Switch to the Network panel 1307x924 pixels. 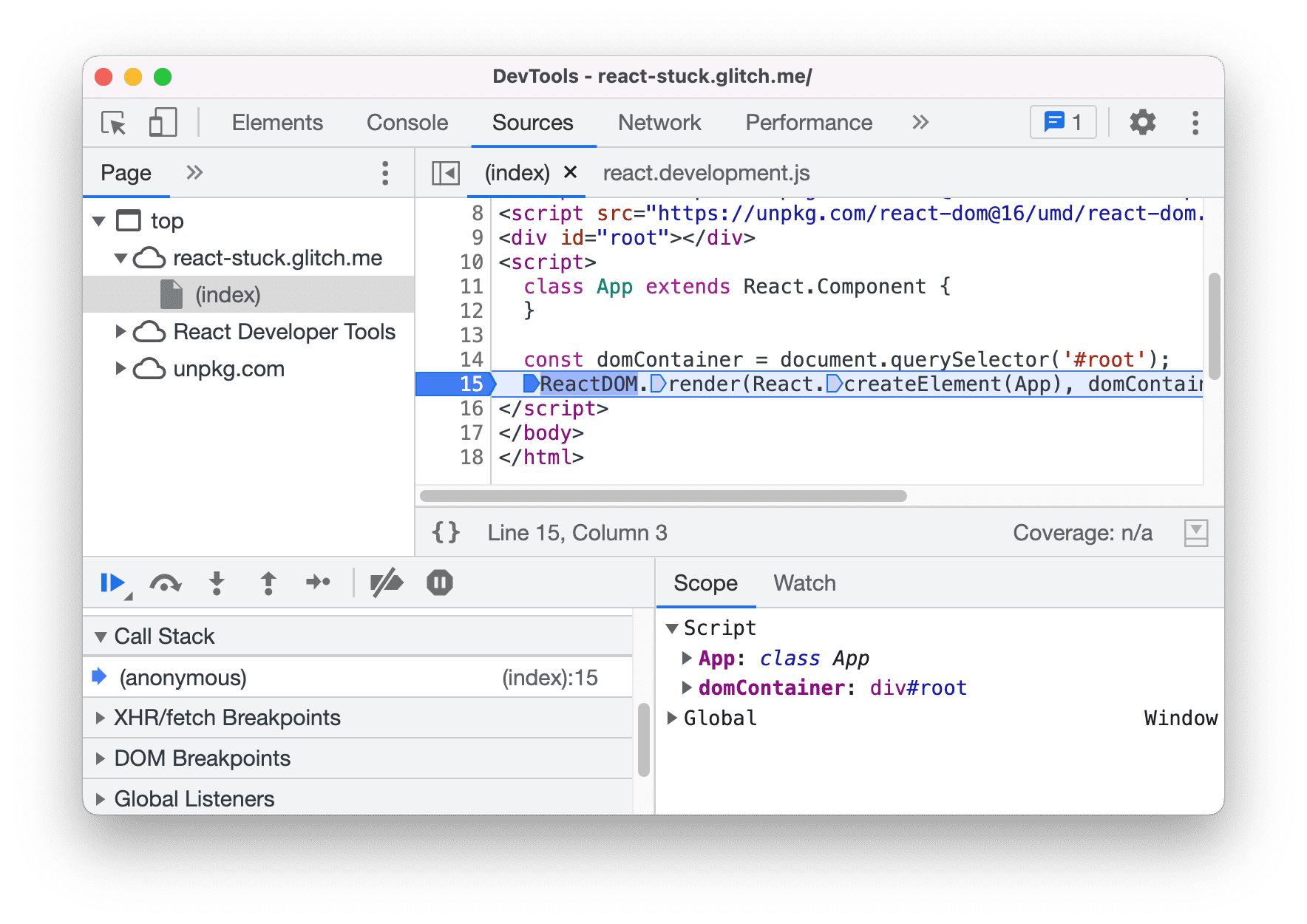point(659,123)
